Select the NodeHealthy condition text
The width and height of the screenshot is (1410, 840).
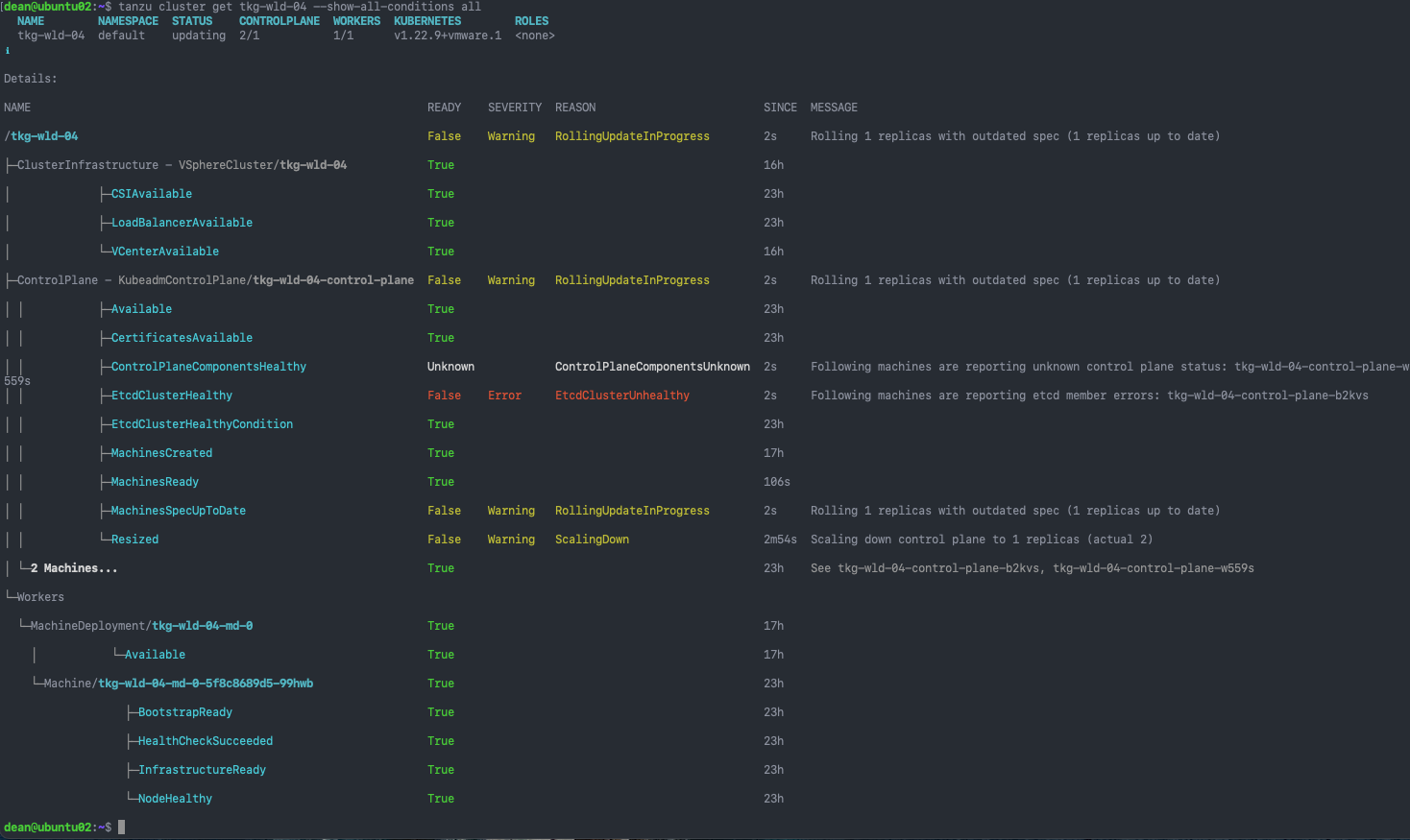tap(175, 799)
